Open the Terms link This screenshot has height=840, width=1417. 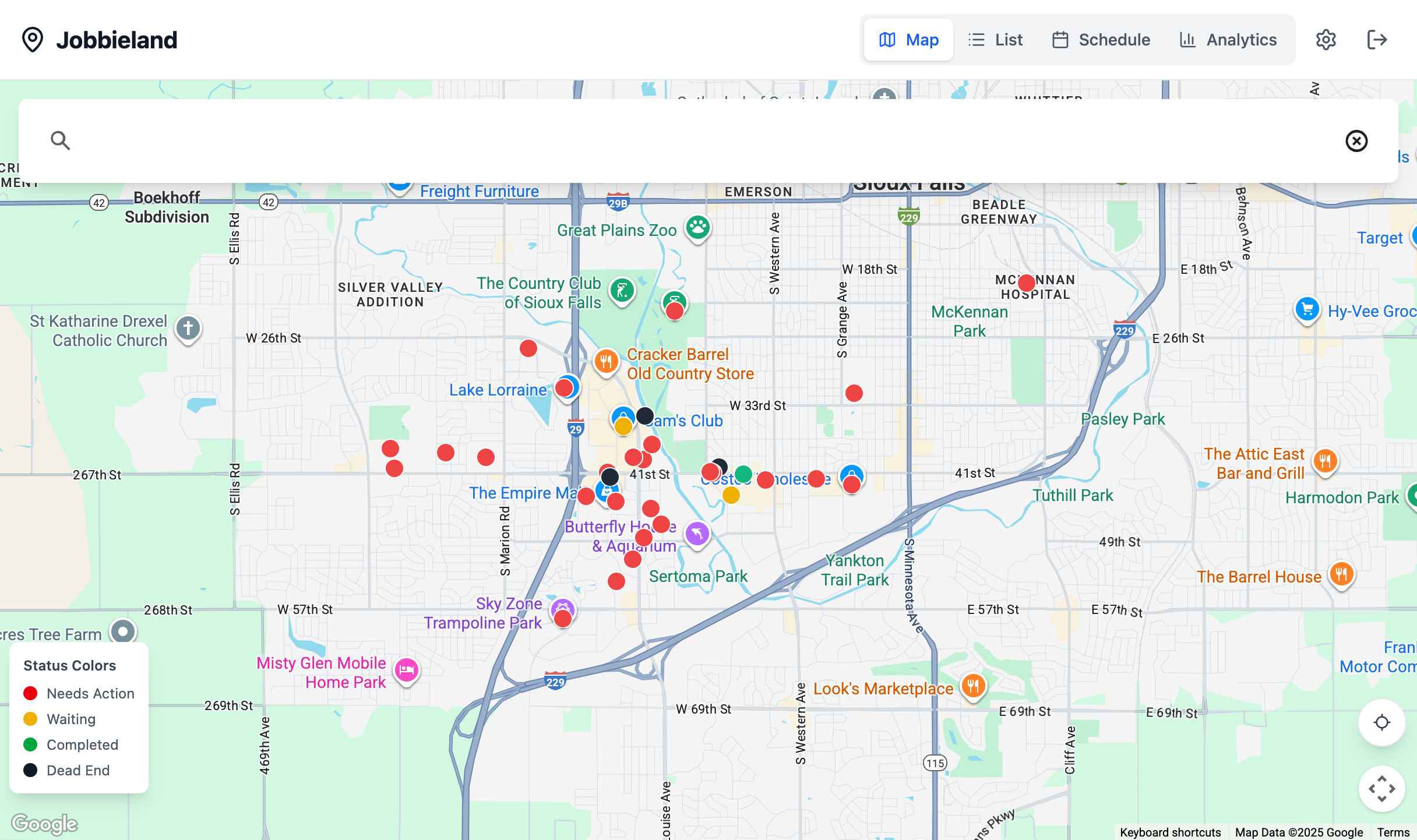(x=1393, y=832)
